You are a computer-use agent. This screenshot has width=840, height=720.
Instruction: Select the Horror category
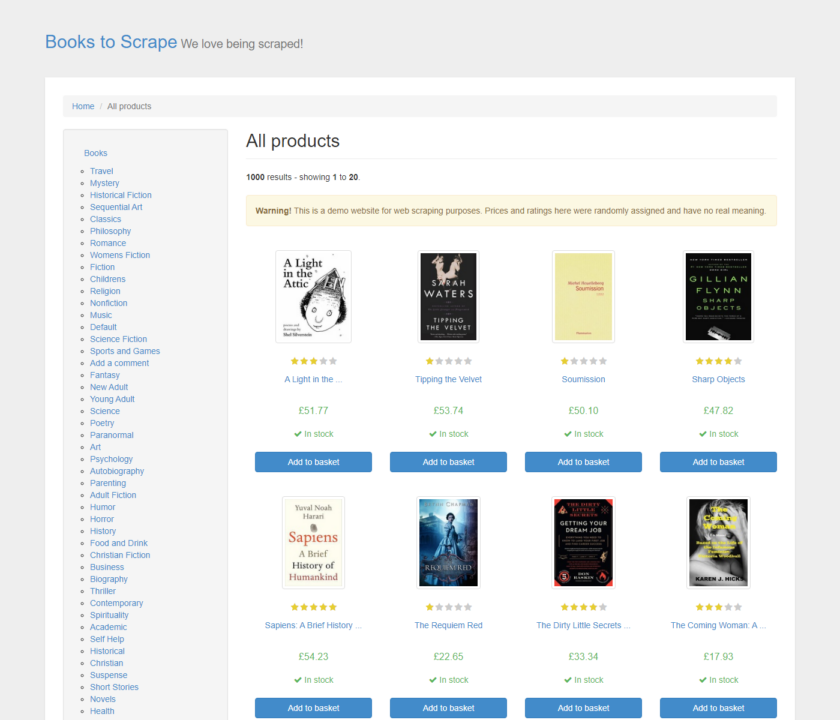tap(102, 519)
